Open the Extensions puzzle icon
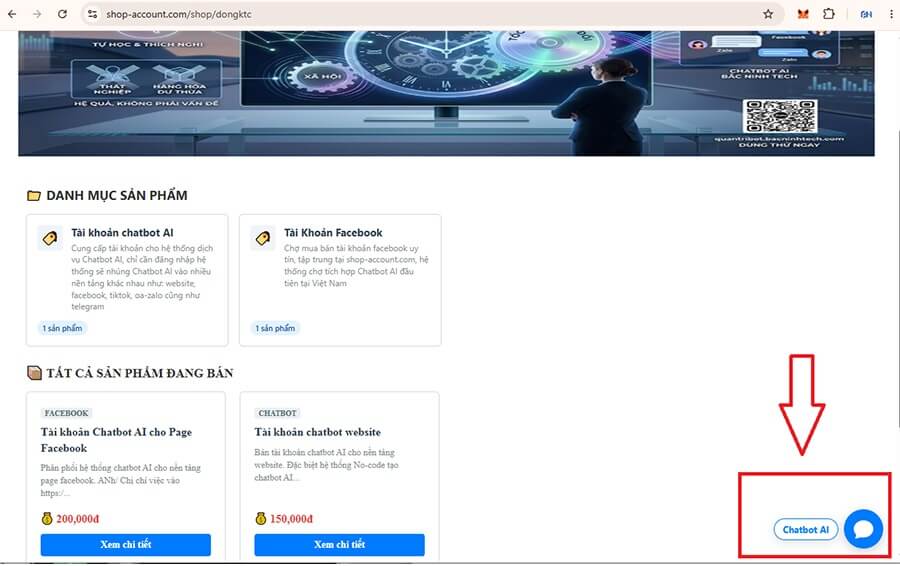This screenshot has width=900, height=566. [x=828, y=14]
